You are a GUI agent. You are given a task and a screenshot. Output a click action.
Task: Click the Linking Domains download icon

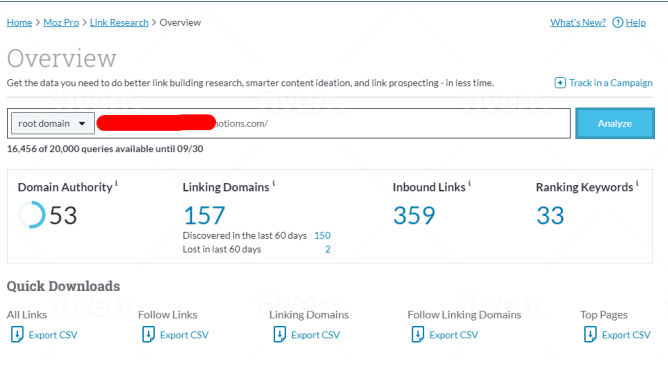pos(279,334)
